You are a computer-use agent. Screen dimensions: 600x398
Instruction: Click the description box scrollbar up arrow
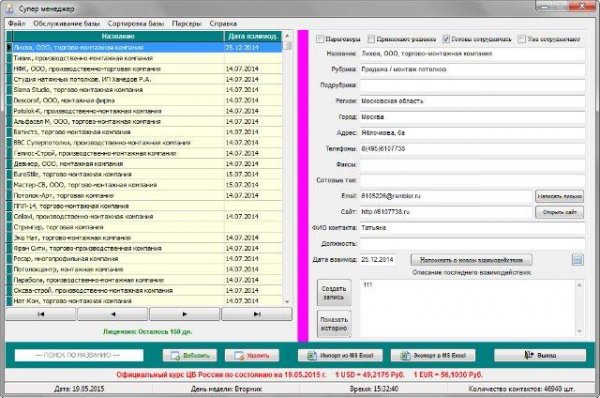click(x=580, y=285)
